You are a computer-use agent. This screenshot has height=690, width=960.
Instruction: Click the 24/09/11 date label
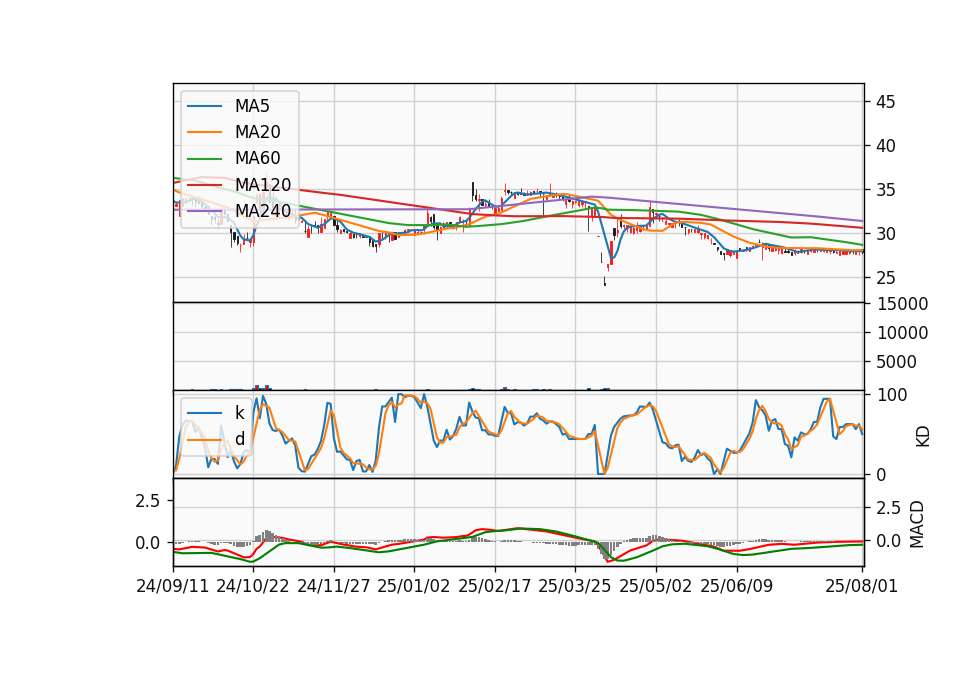click(x=173, y=586)
